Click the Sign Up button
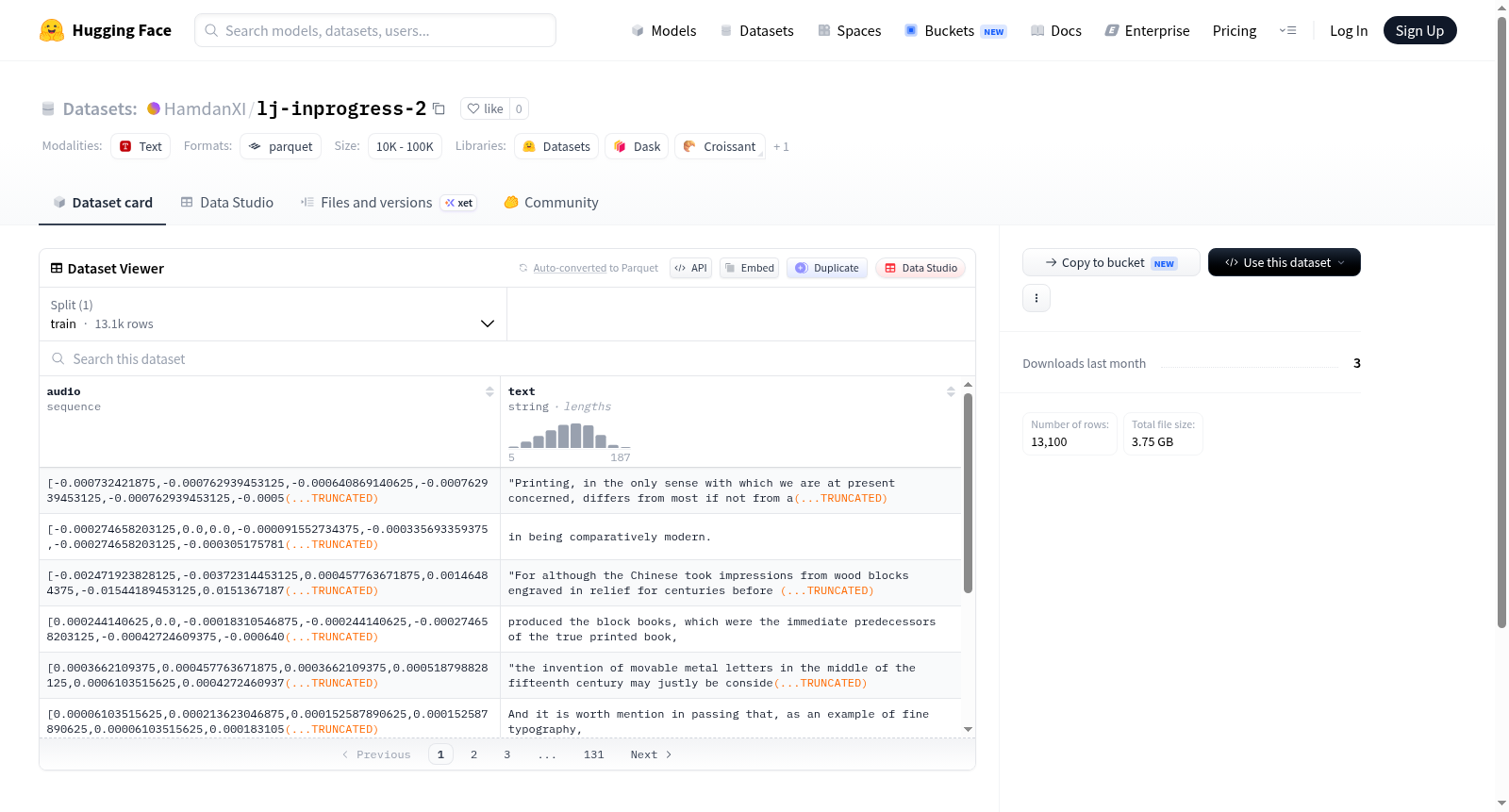The height and width of the screenshot is (812, 1509). [x=1419, y=30]
